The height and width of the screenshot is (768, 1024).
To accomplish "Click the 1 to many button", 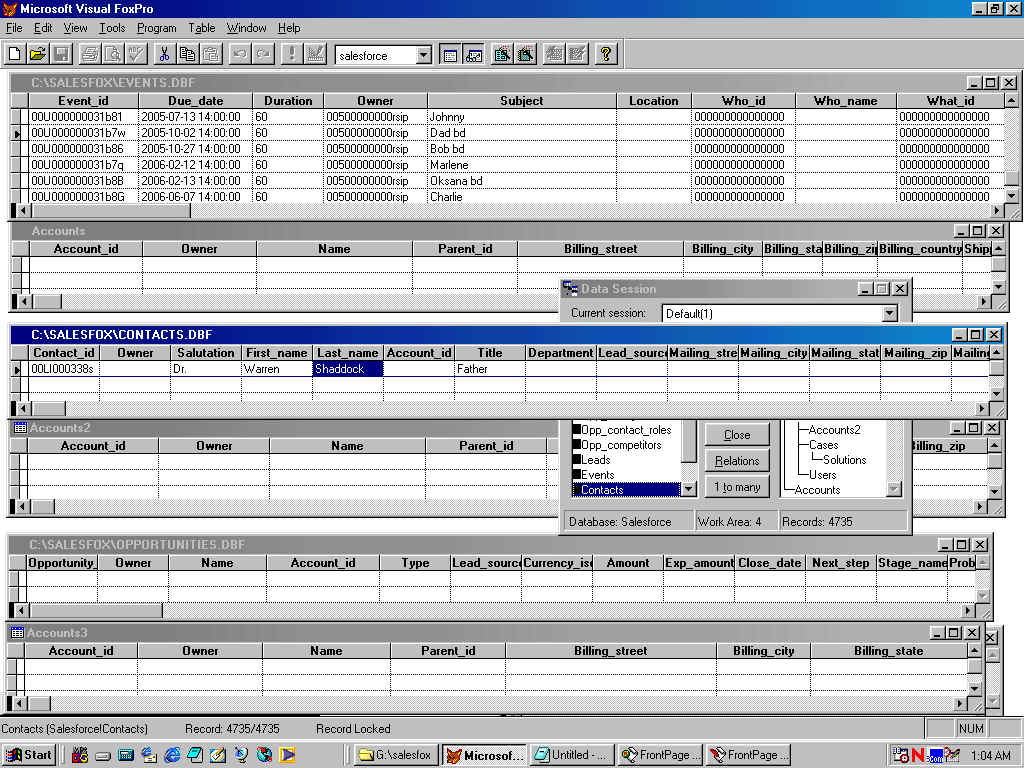I will 737,487.
